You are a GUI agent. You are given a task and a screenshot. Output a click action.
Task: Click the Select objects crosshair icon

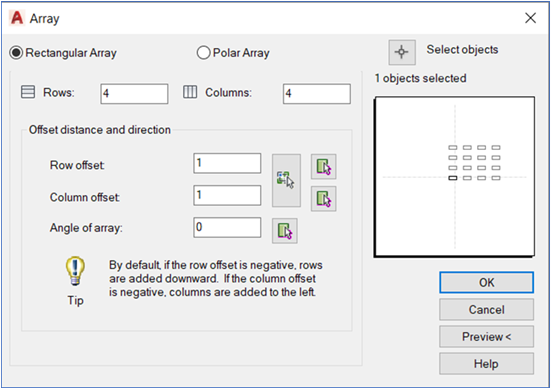[402, 52]
